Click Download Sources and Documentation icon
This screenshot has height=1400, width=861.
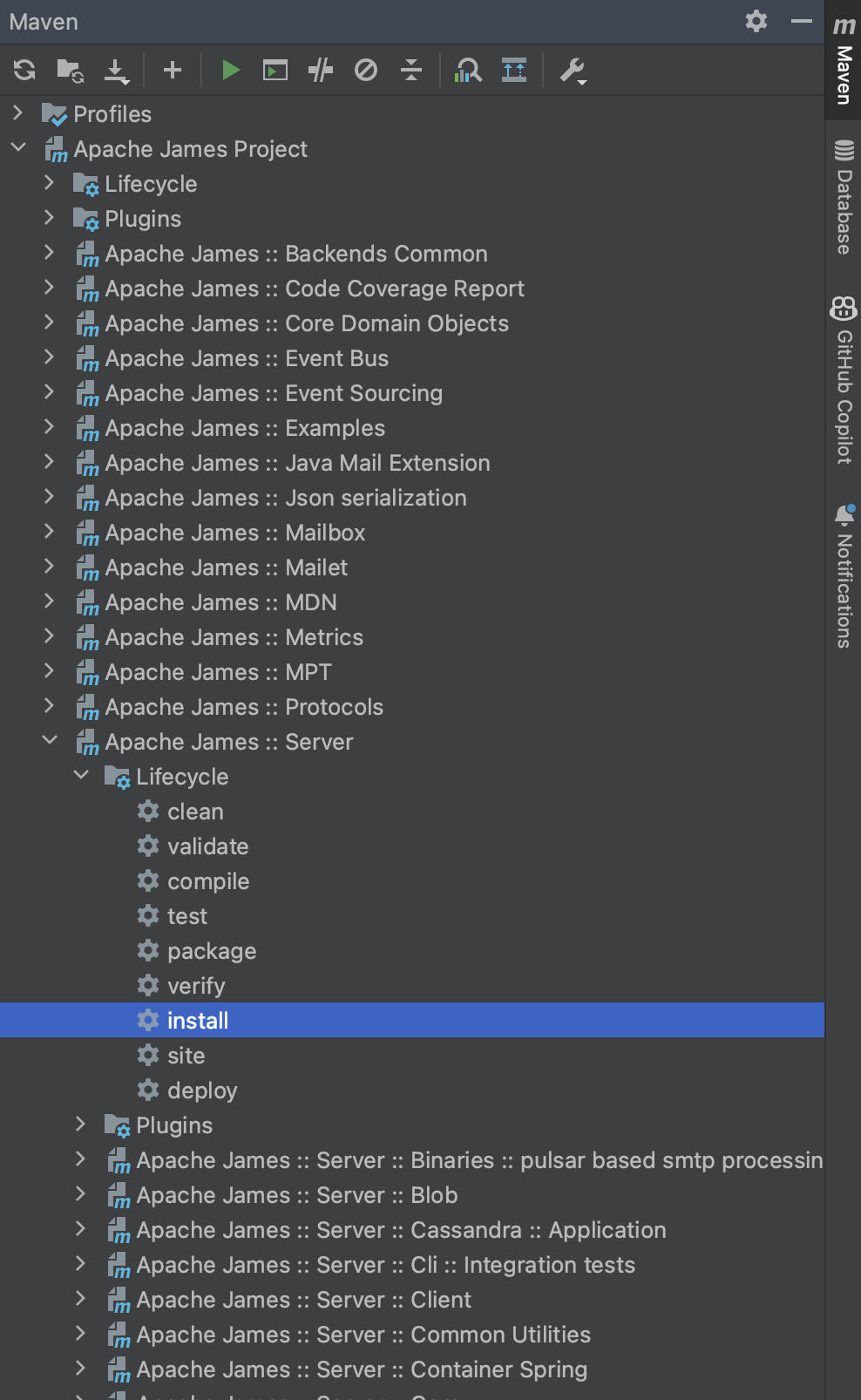pos(116,70)
